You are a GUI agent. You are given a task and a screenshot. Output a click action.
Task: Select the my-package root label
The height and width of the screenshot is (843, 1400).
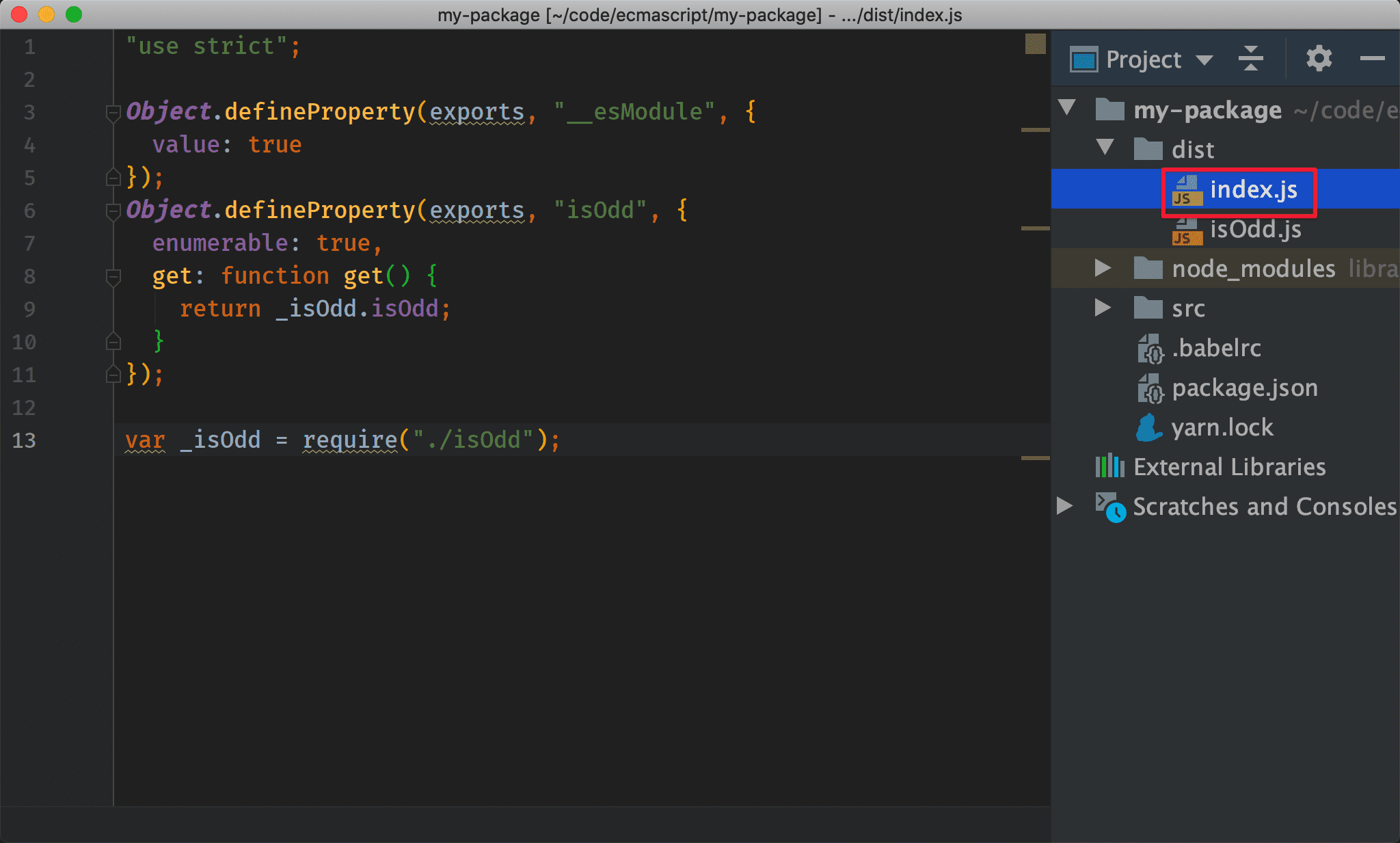(x=1207, y=110)
